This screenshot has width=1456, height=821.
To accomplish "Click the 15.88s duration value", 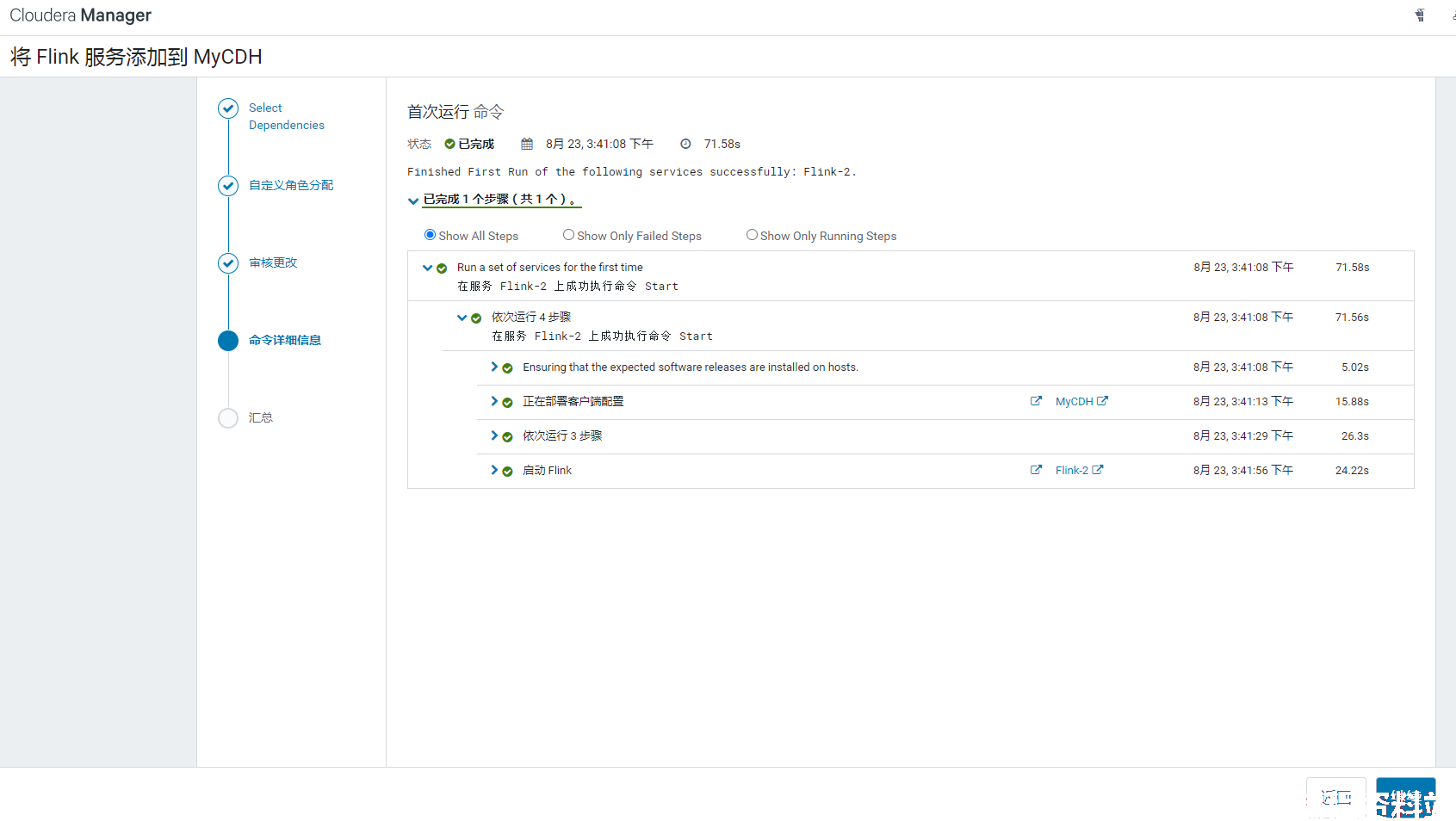I will [1352, 402].
